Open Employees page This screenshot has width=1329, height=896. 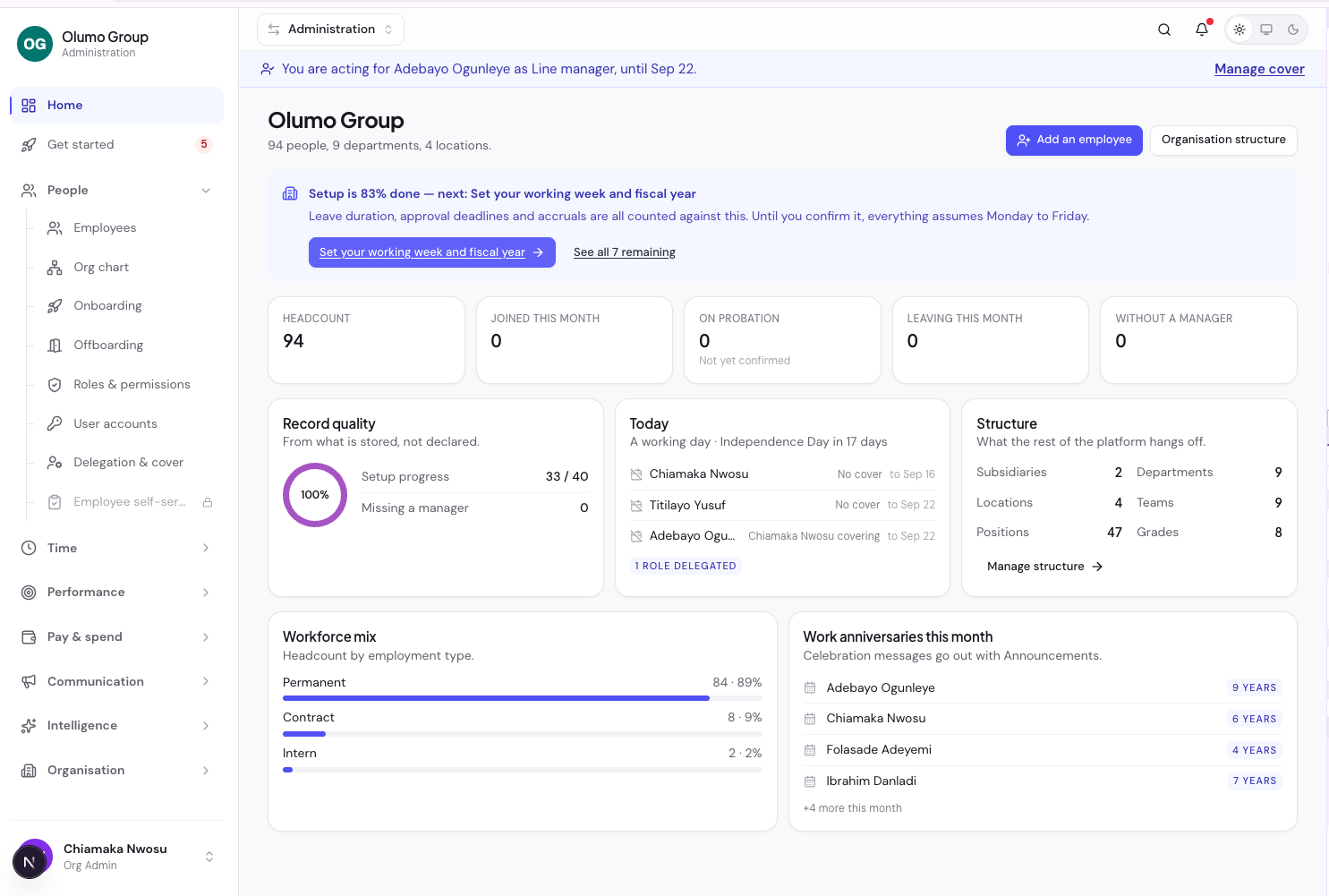[129, 228]
